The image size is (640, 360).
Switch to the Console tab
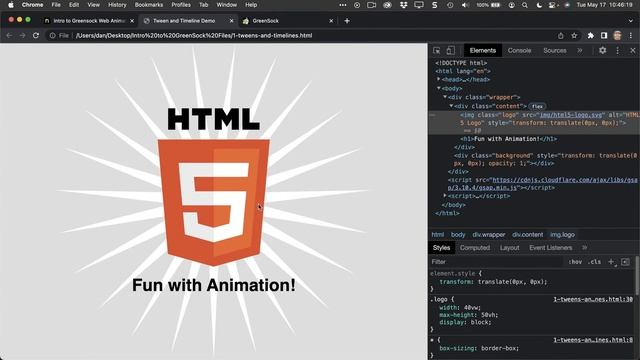pyautogui.click(x=519, y=51)
